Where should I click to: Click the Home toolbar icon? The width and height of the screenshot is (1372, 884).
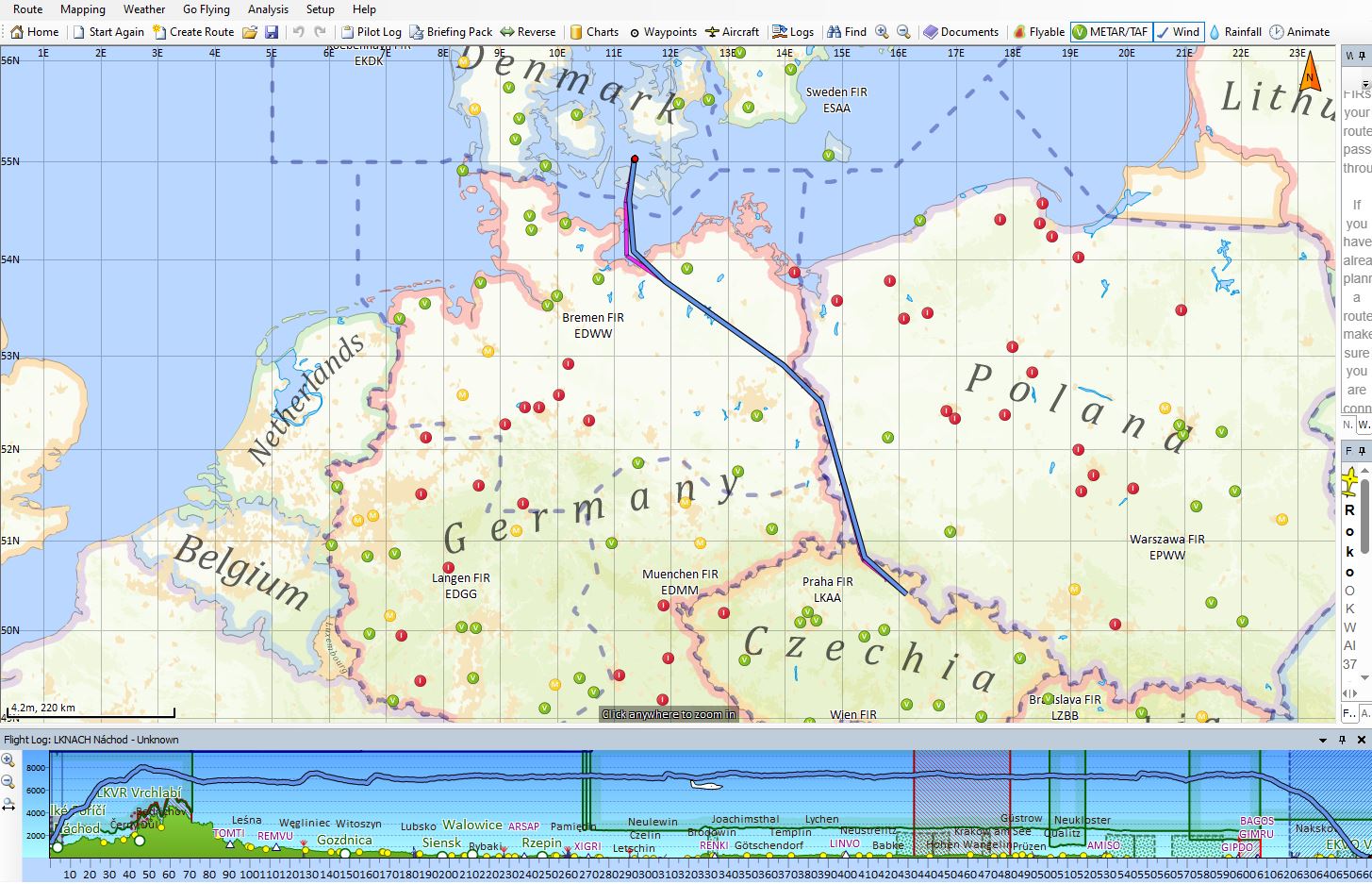(x=34, y=32)
